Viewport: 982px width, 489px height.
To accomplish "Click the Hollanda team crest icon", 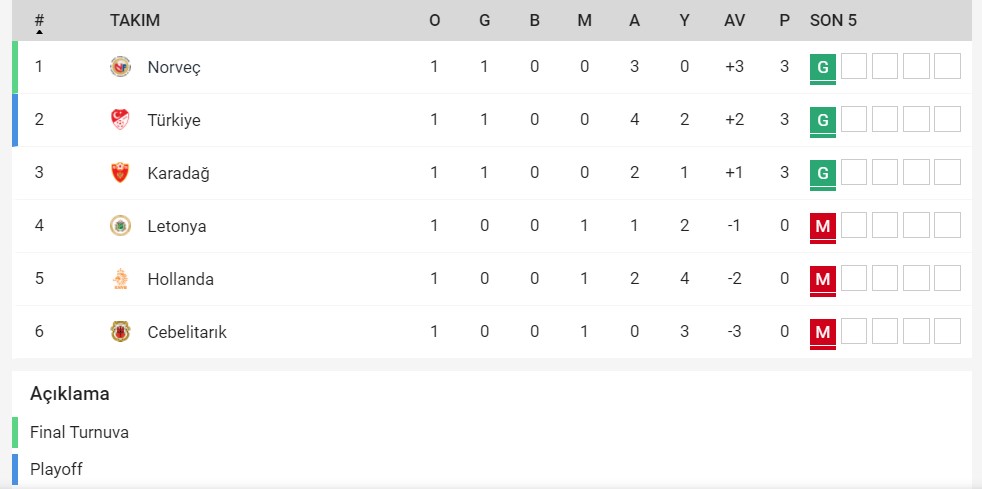I will click(x=120, y=279).
